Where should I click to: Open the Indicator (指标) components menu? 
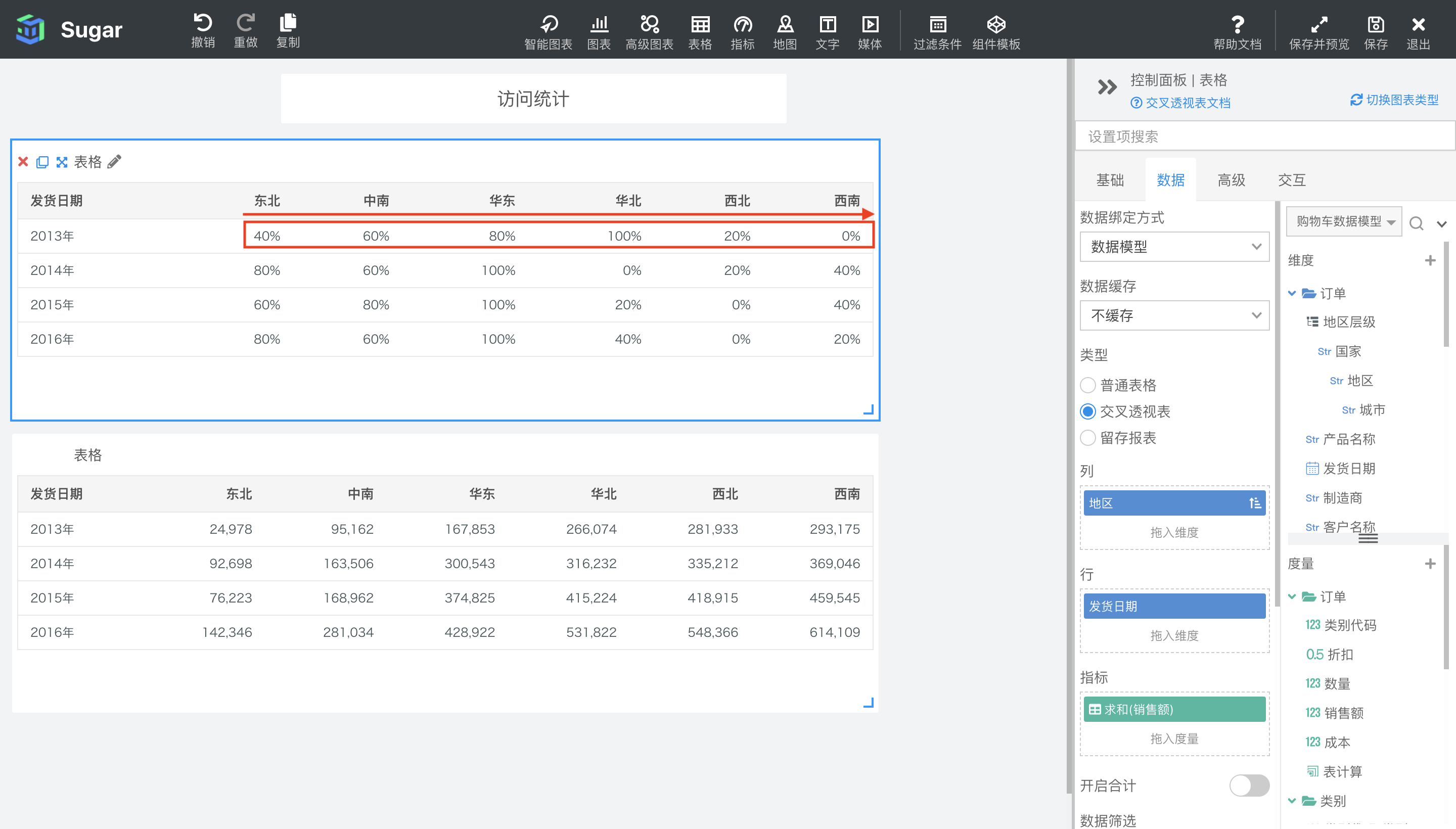click(743, 32)
